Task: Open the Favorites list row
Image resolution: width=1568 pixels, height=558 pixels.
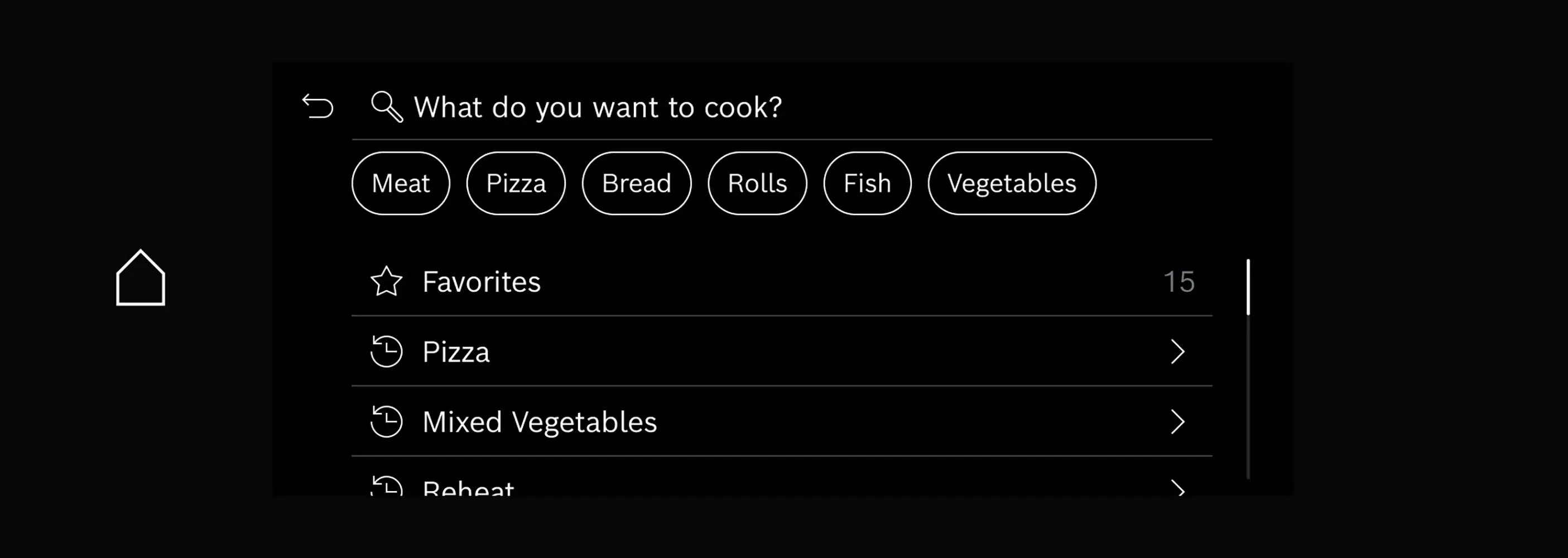Action: click(730, 282)
